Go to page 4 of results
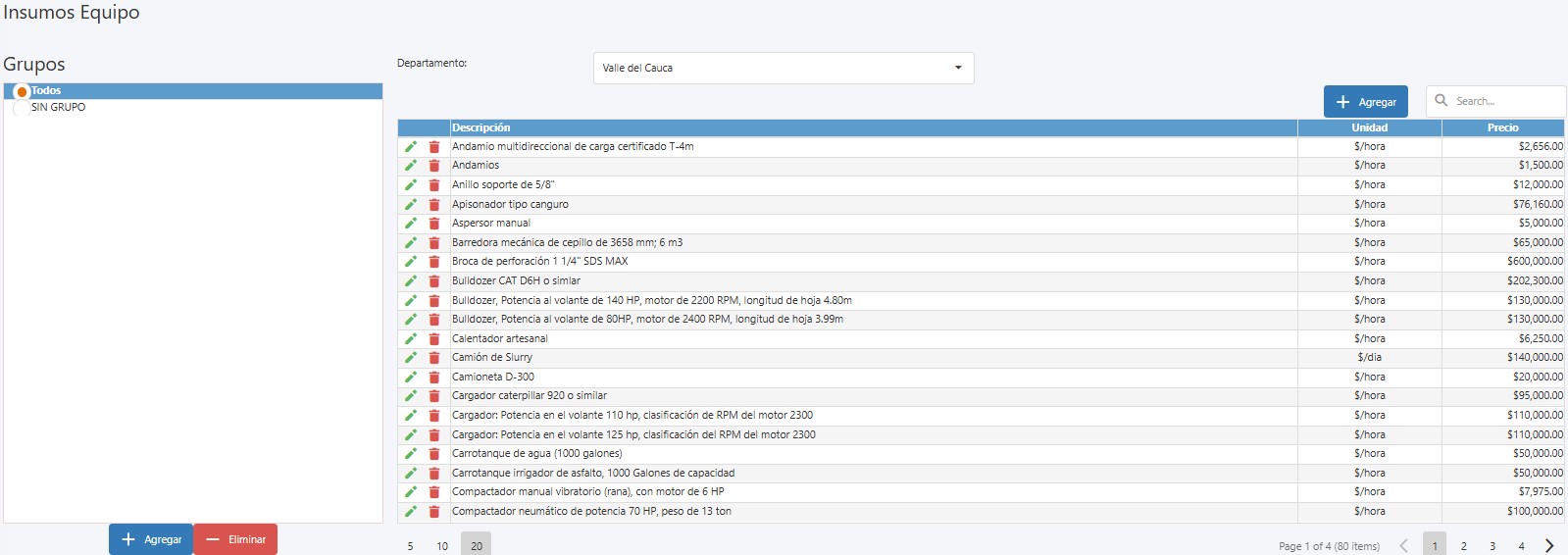1568x555 pixels. pyautogui.click(x=1522, y=546)
